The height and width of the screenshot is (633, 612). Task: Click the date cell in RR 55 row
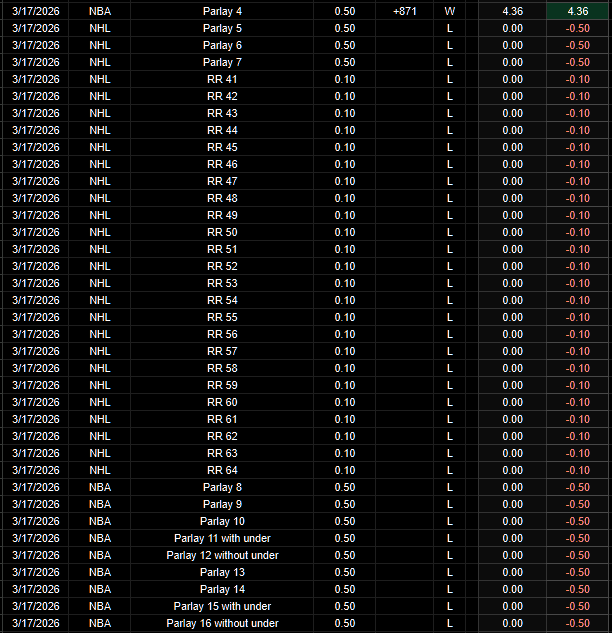pyautogui.click(x=36, y=317)
